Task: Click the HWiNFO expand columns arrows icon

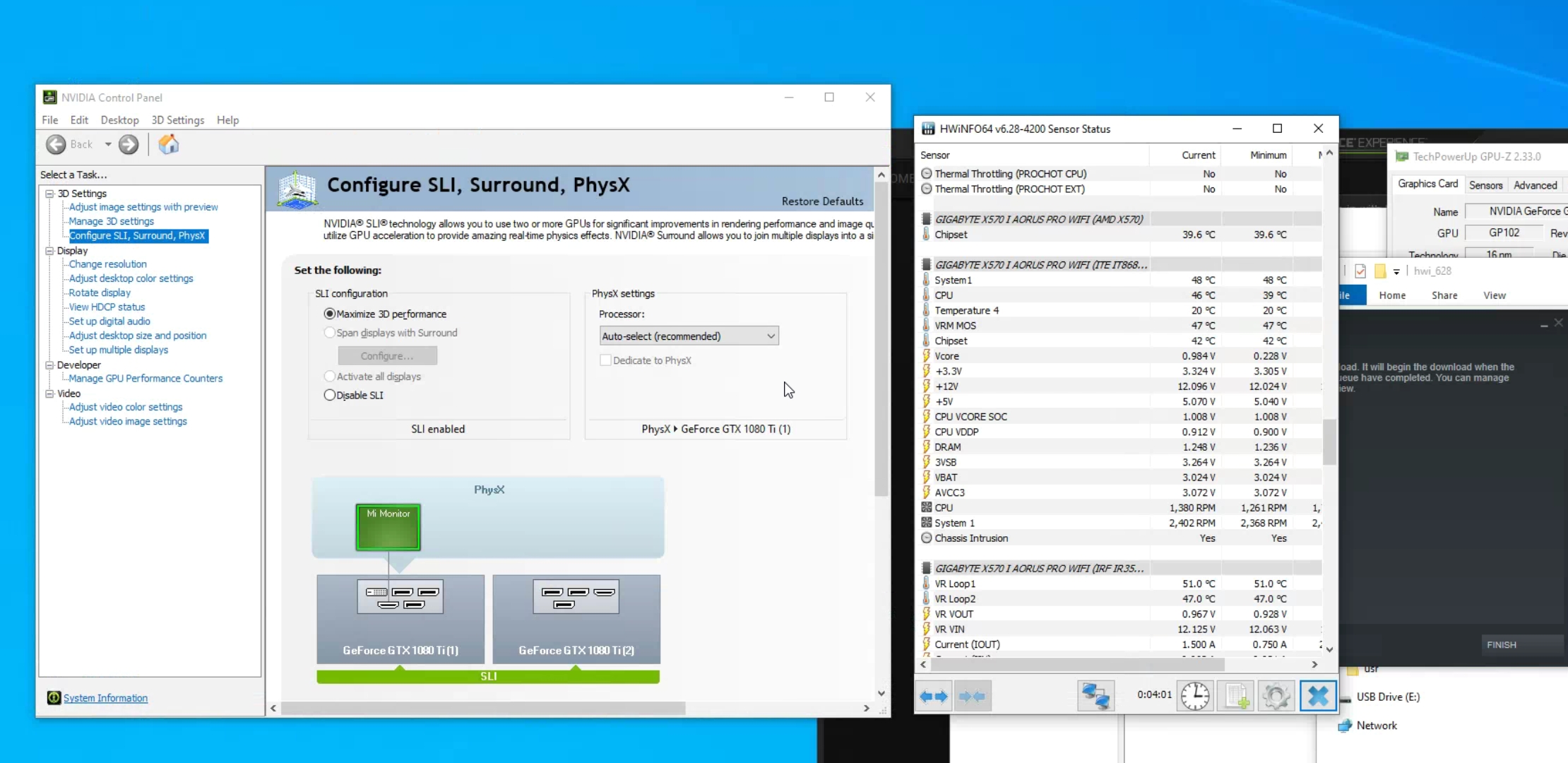Action: click(933, 697)
